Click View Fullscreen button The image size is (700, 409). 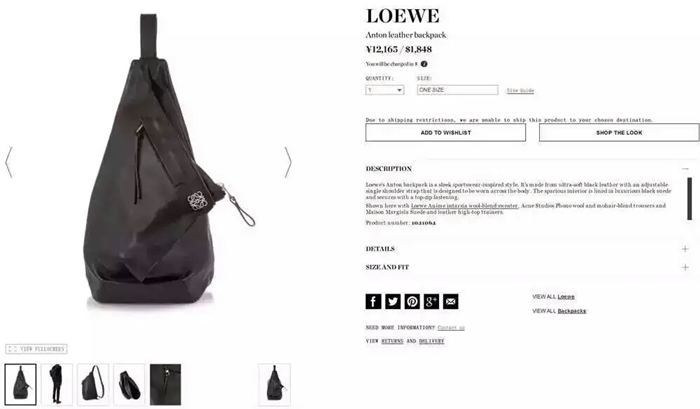click(36, 349)
